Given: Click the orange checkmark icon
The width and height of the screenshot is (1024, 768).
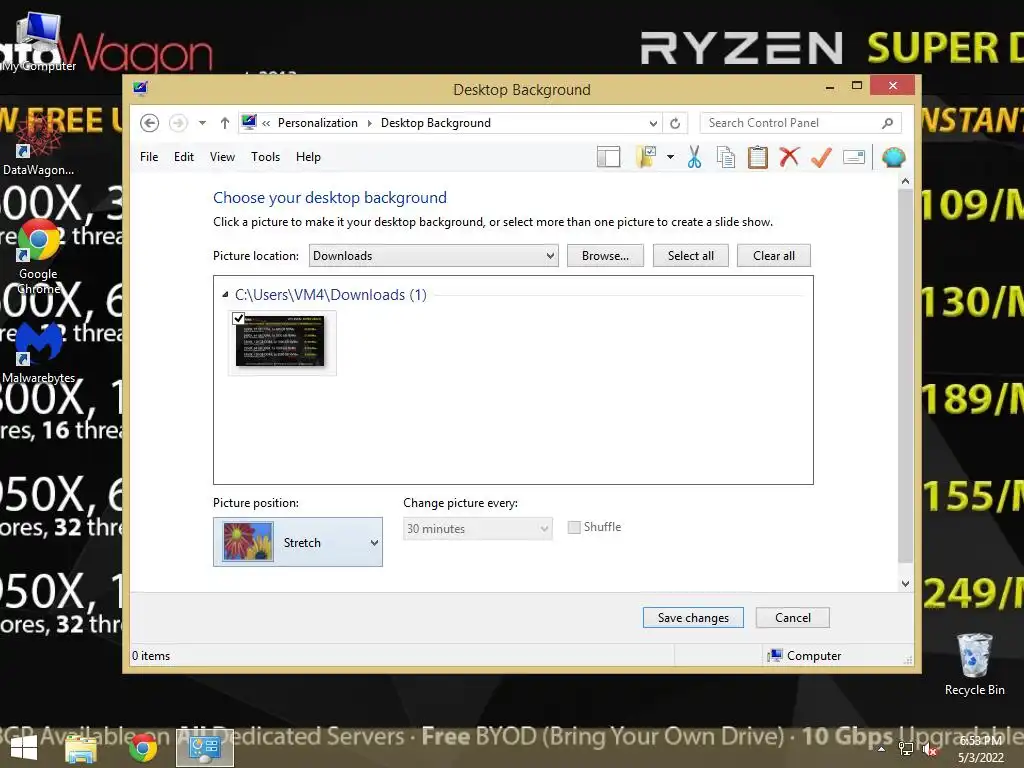Looking at the screenshot, I should (822, 157).
